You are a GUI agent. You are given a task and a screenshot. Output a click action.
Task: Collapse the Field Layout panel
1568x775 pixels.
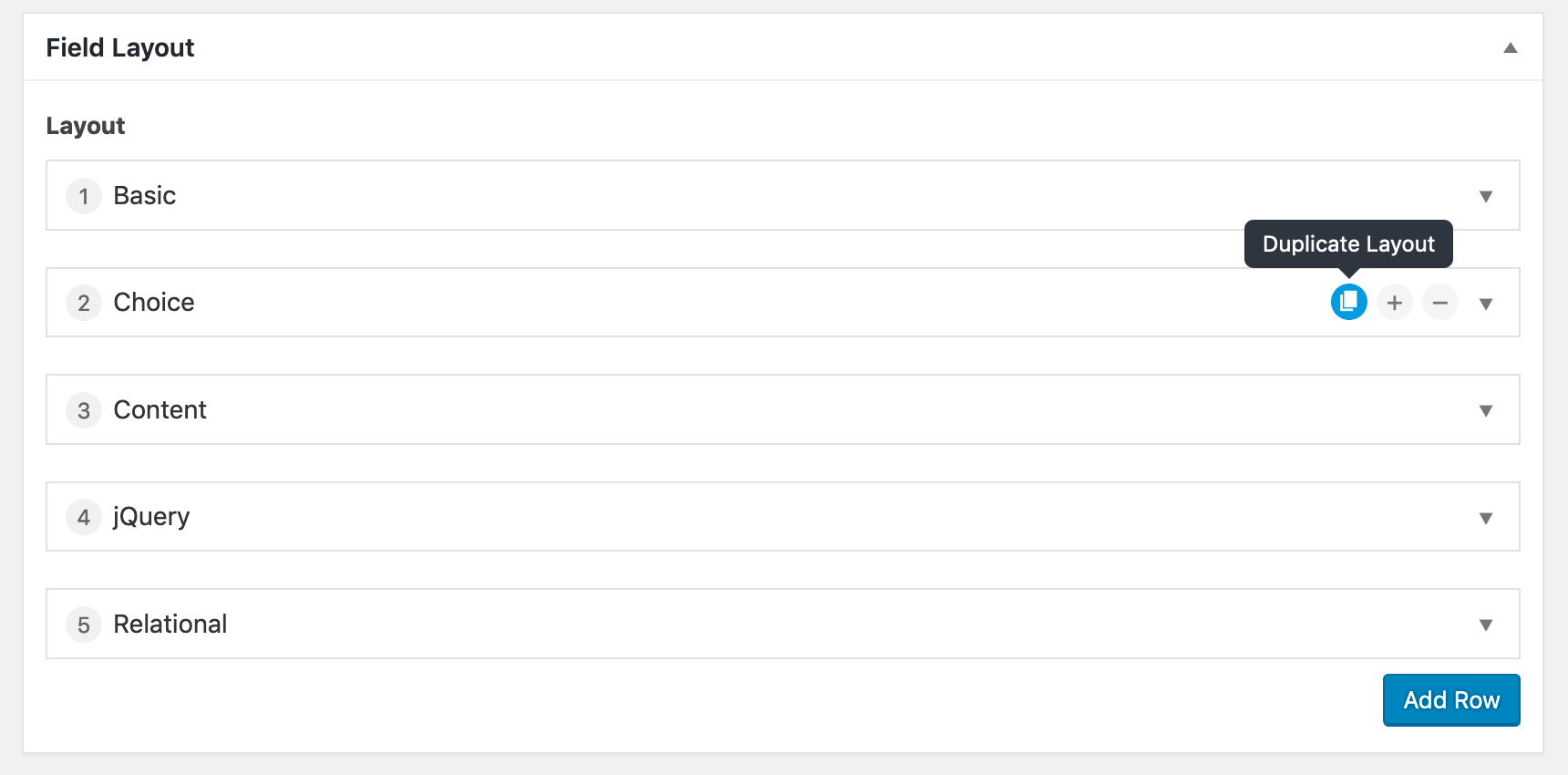(1510, 47)
